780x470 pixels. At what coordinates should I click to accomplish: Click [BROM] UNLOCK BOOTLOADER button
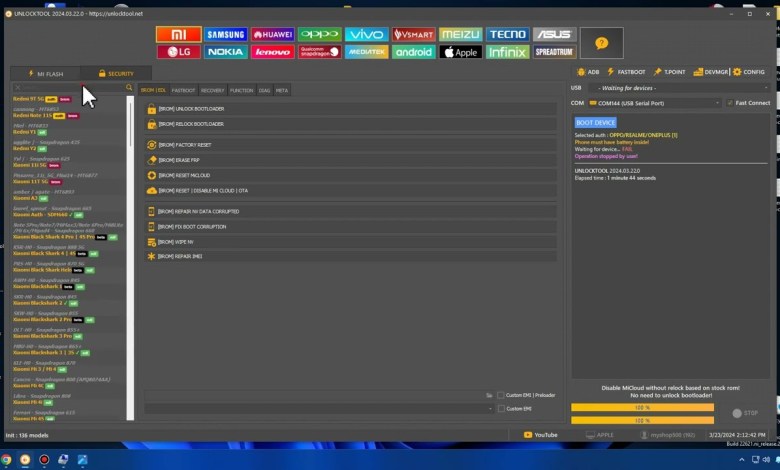190,108
